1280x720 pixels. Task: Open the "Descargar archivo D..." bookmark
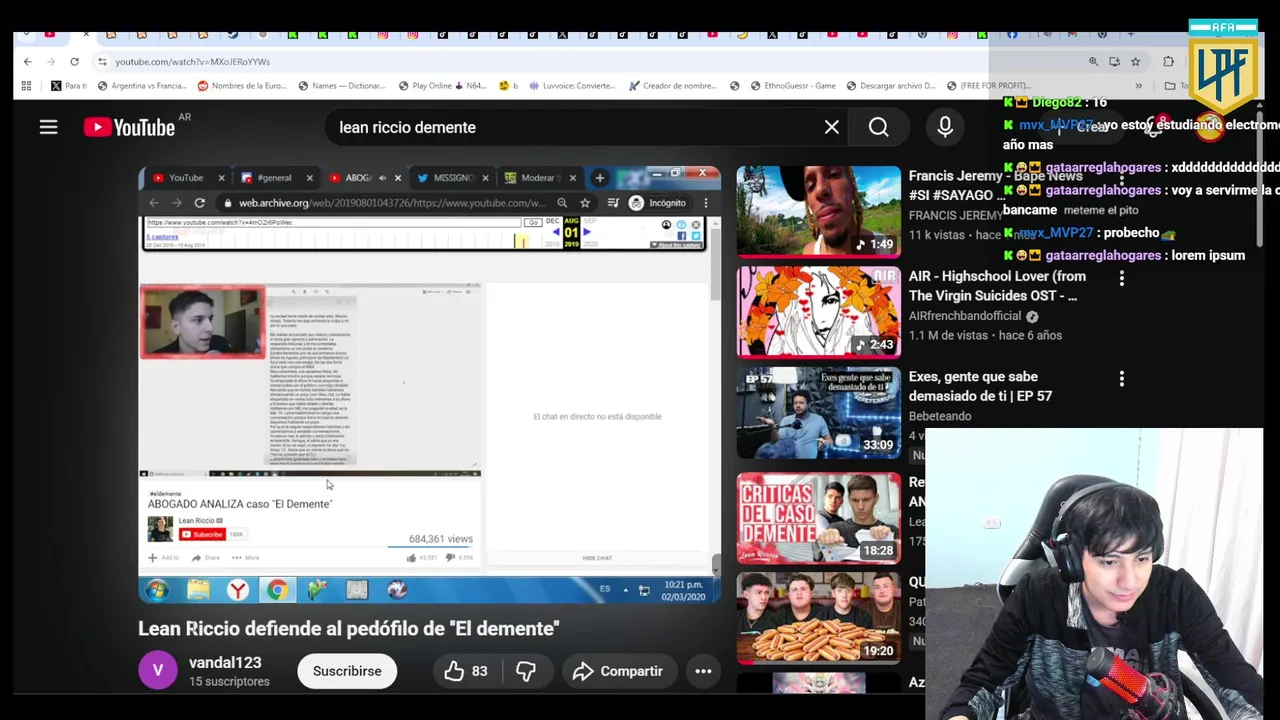pos(891,85)
